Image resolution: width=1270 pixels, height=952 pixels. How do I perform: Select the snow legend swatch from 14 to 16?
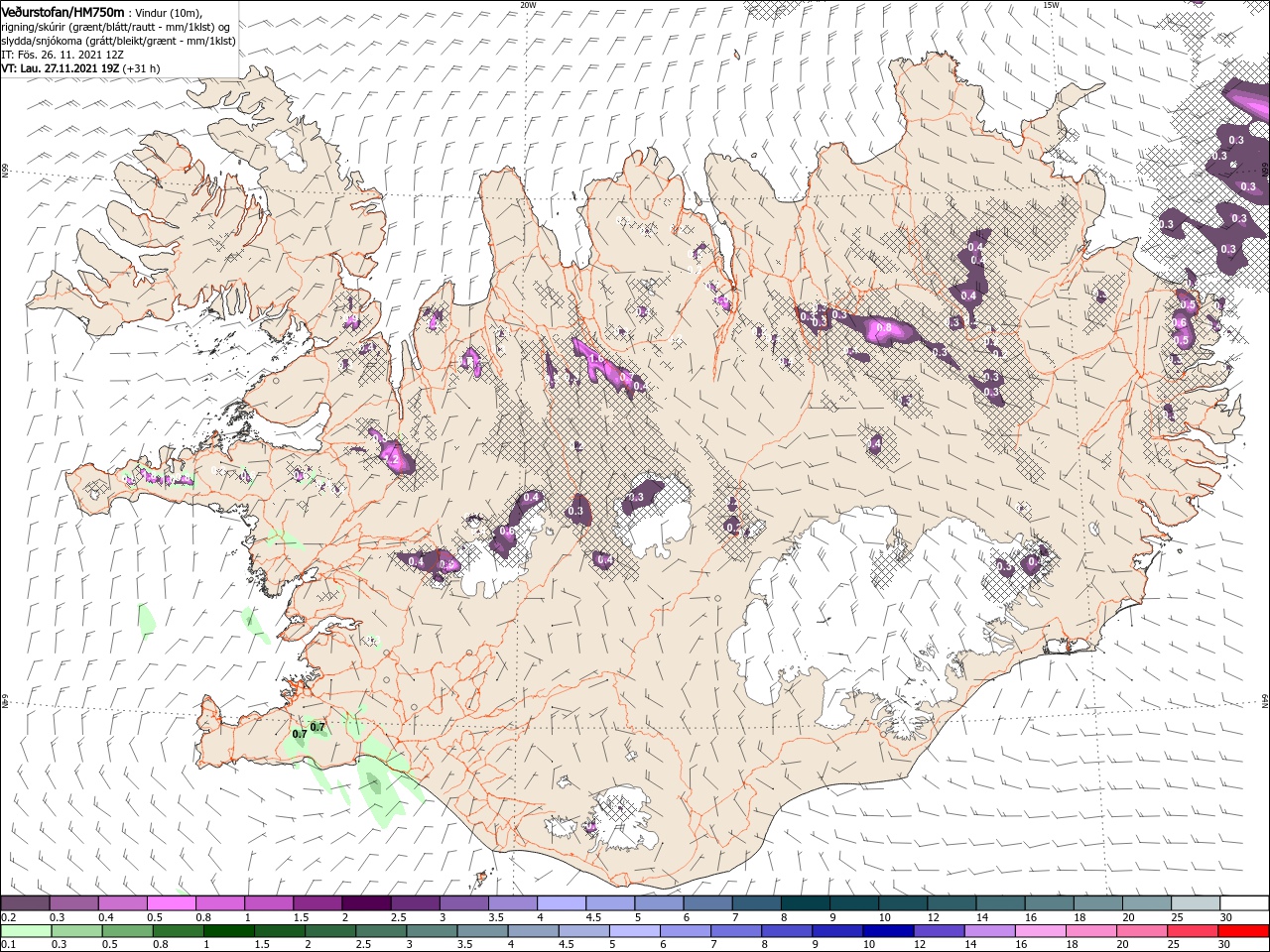pyautogui.click(x=999, y=902)
